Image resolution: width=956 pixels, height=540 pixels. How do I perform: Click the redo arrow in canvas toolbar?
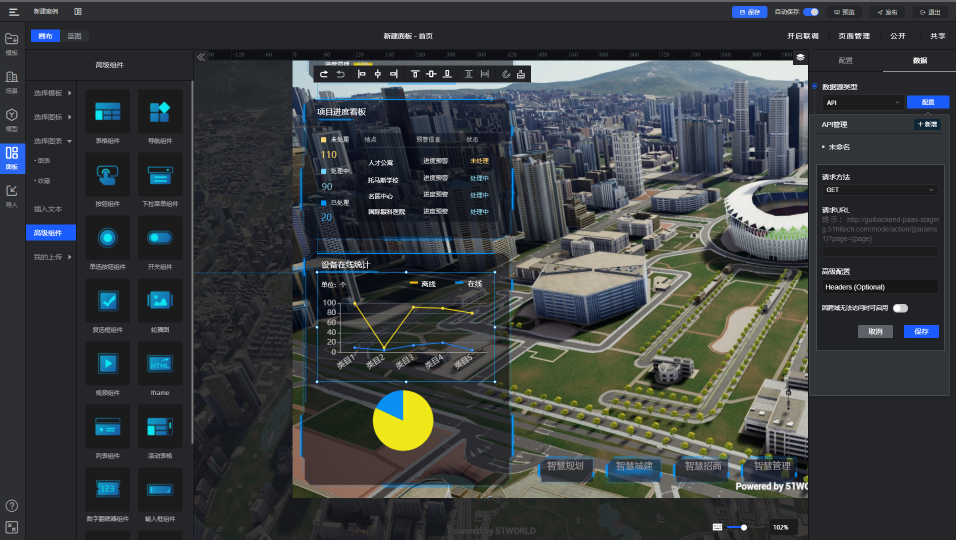(324, 74)
